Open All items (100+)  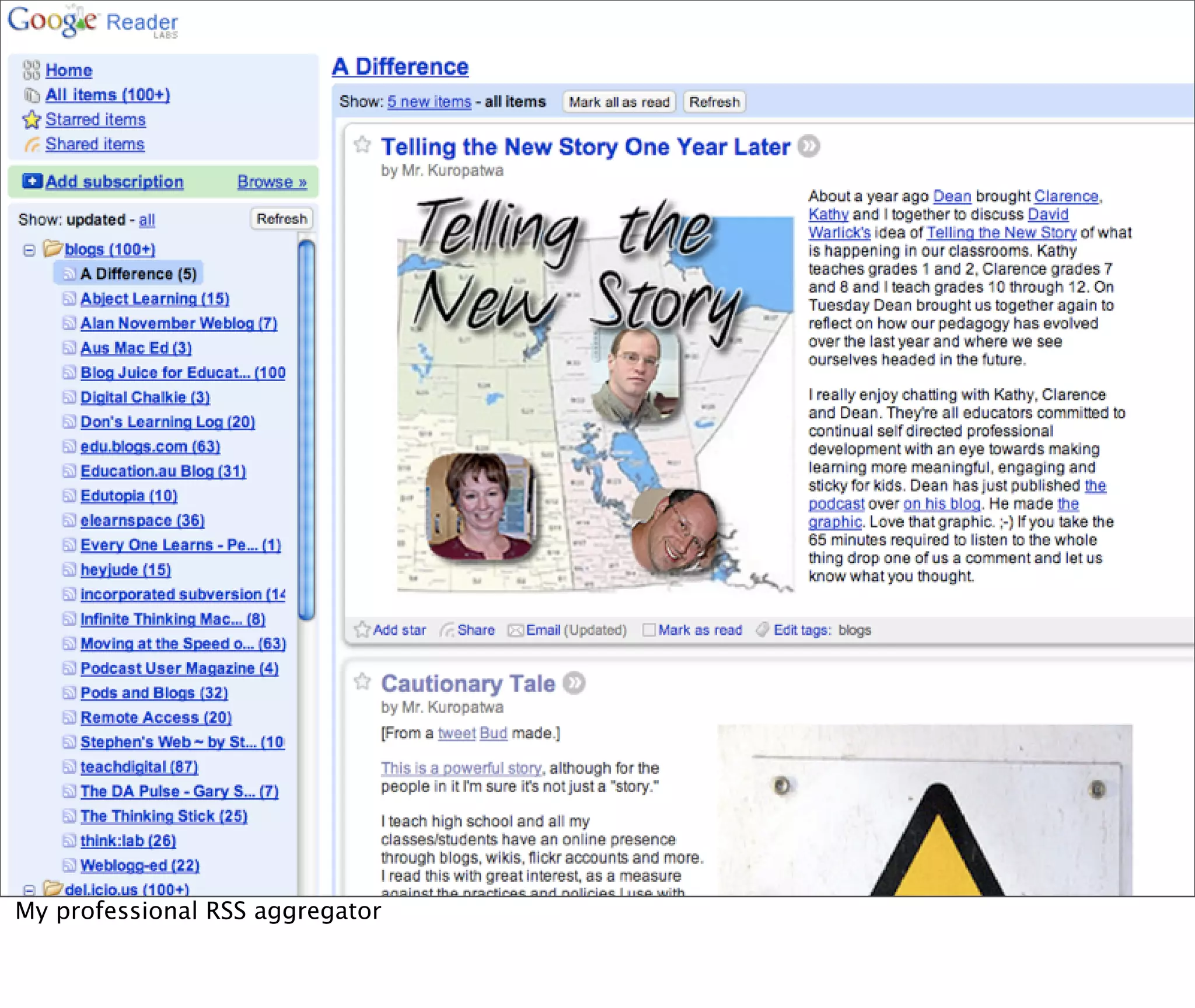pyautogui.click(x=108, y=95)
